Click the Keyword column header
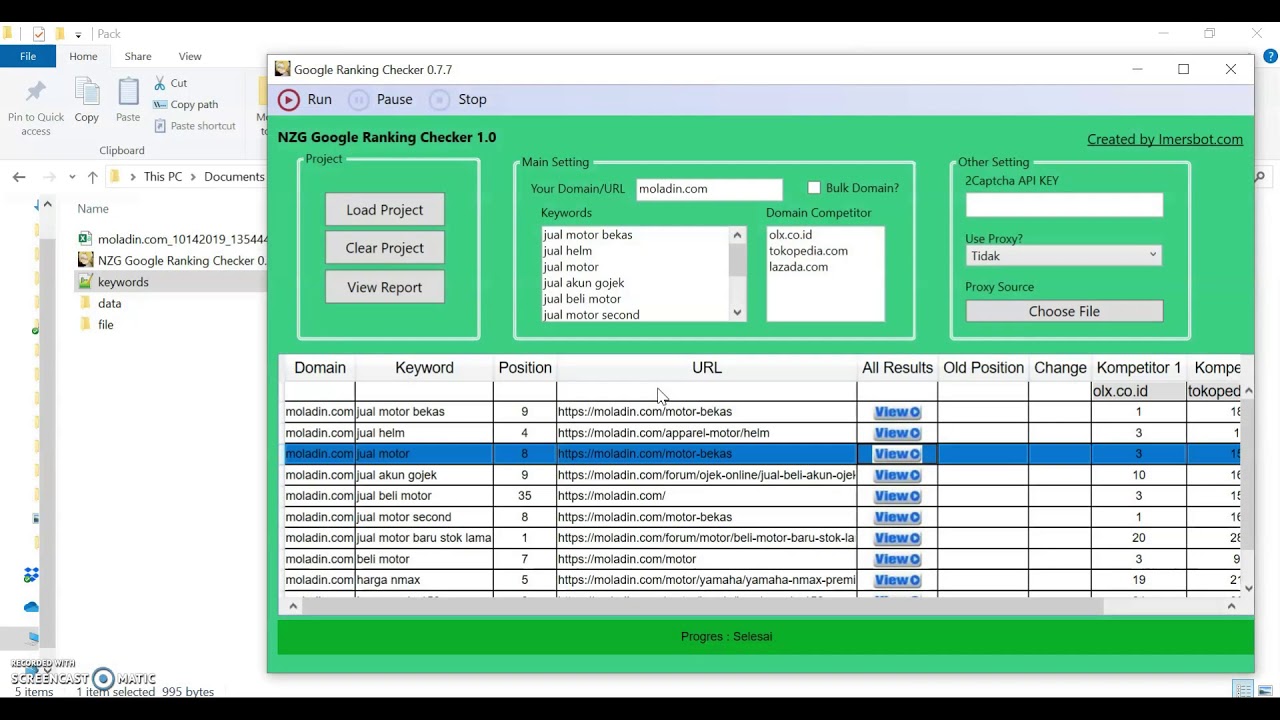This screenshot has width=1280, height=720. (x=424, y=367)
